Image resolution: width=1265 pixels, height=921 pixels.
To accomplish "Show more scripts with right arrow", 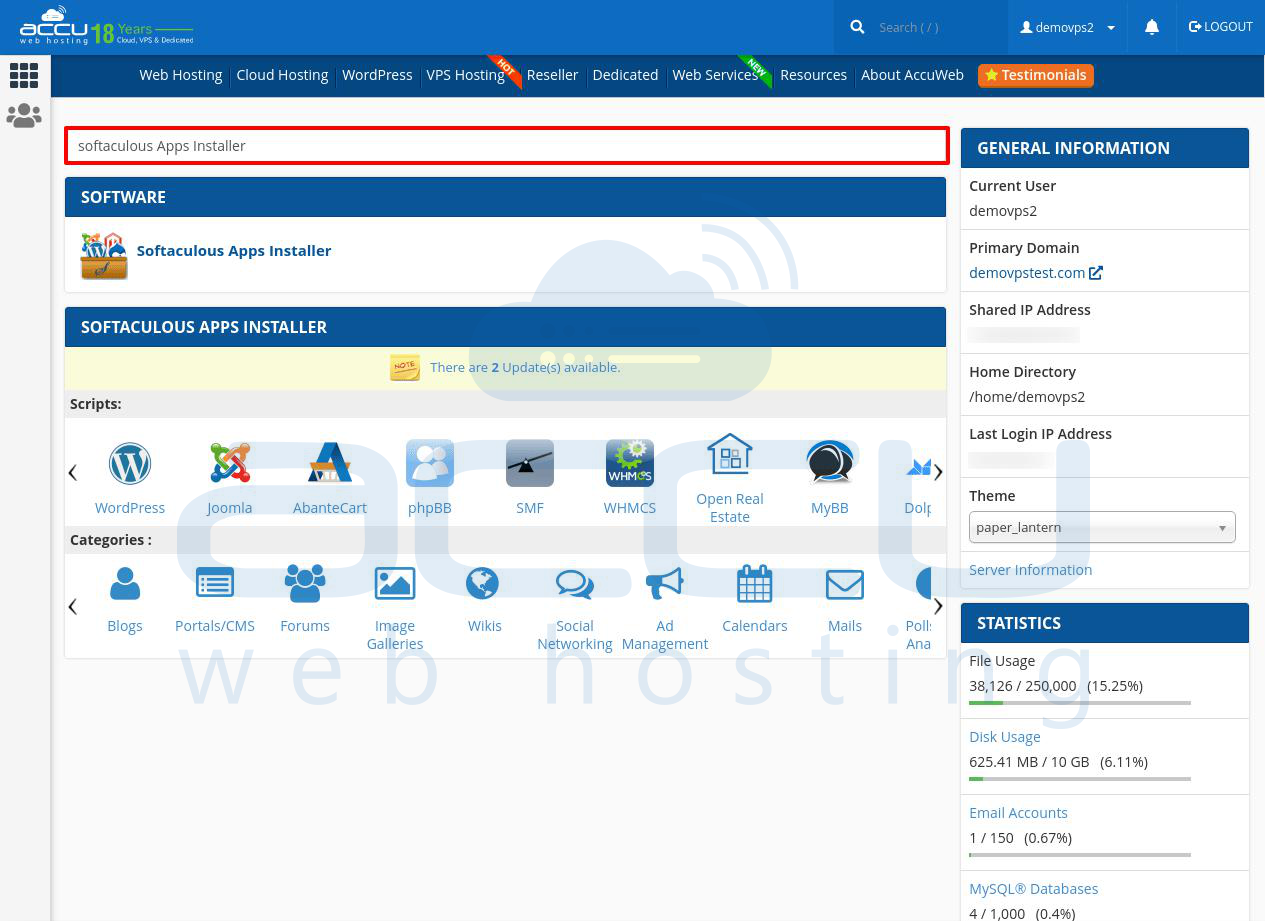I will click(x=938, y=472).
